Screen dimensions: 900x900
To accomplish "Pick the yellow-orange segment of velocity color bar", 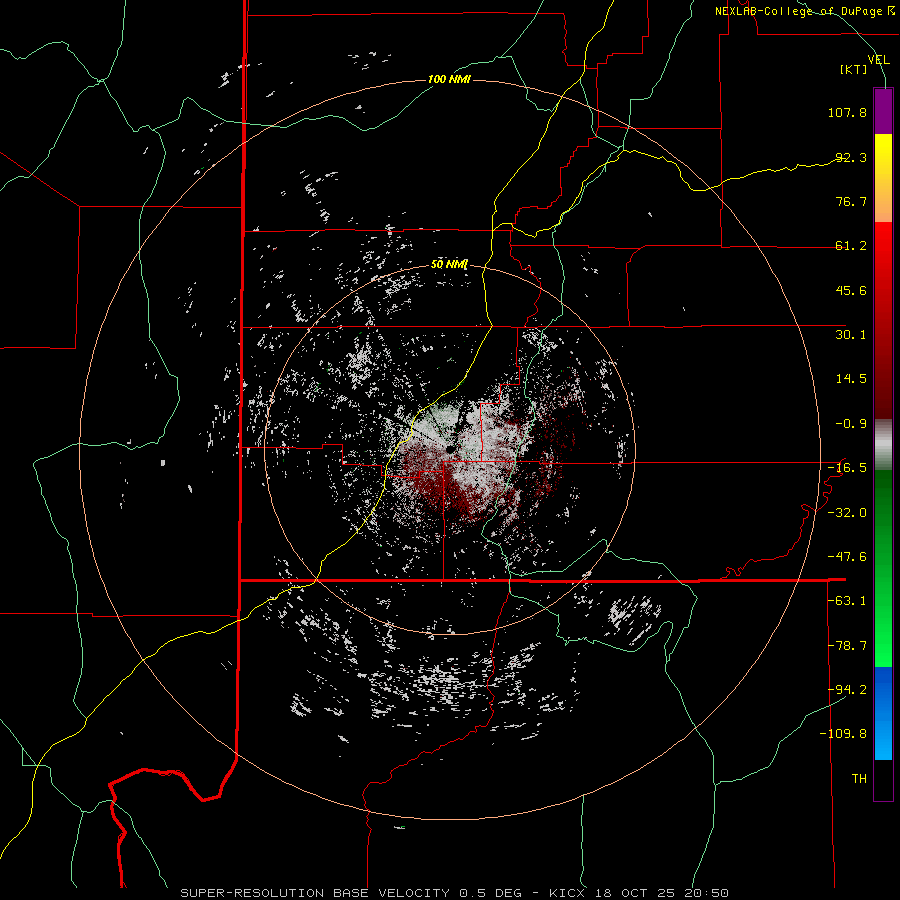I will pyautogui.click(x=883, y=178).
